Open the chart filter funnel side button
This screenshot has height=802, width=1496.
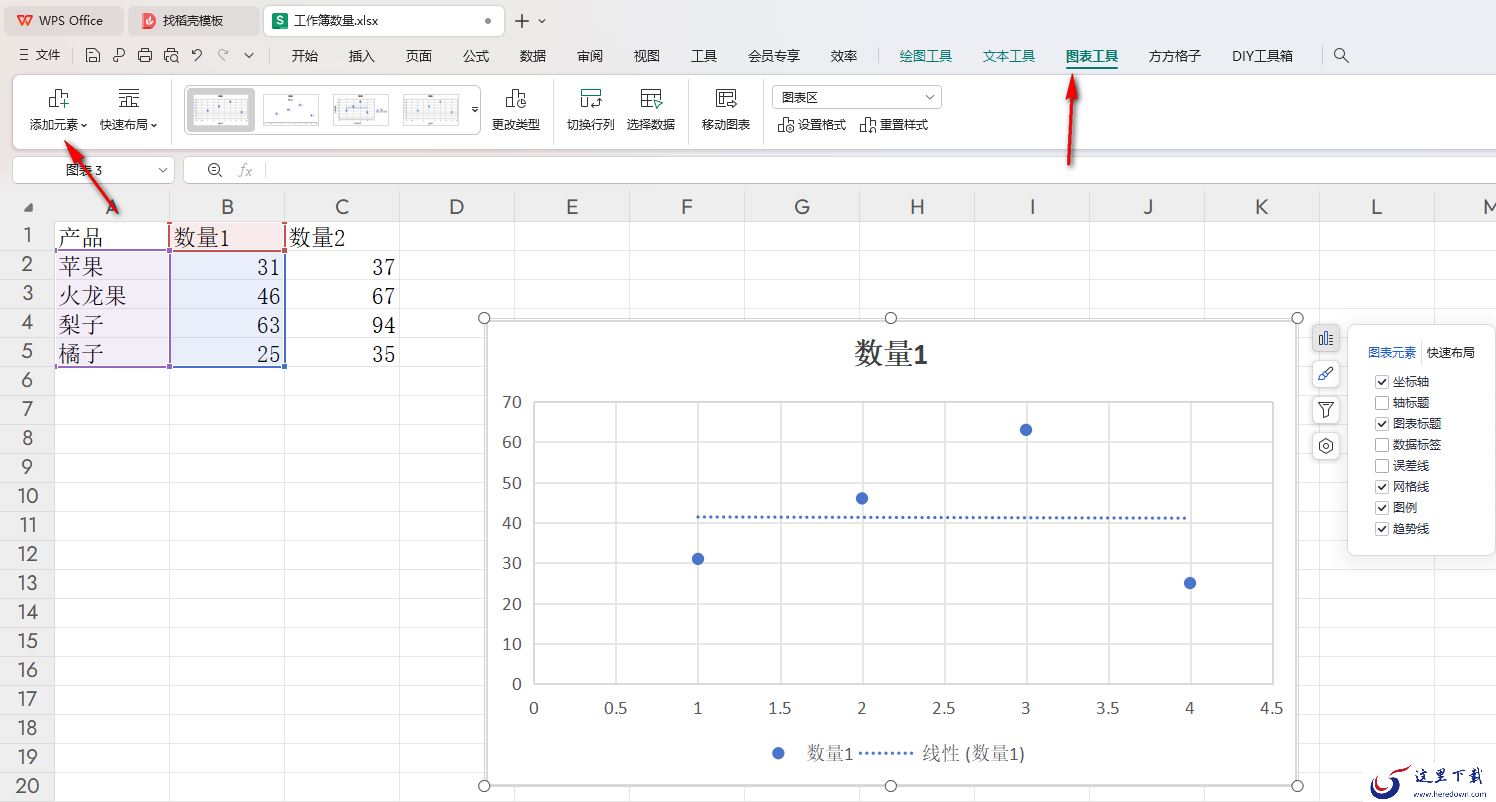(1326, 410)
